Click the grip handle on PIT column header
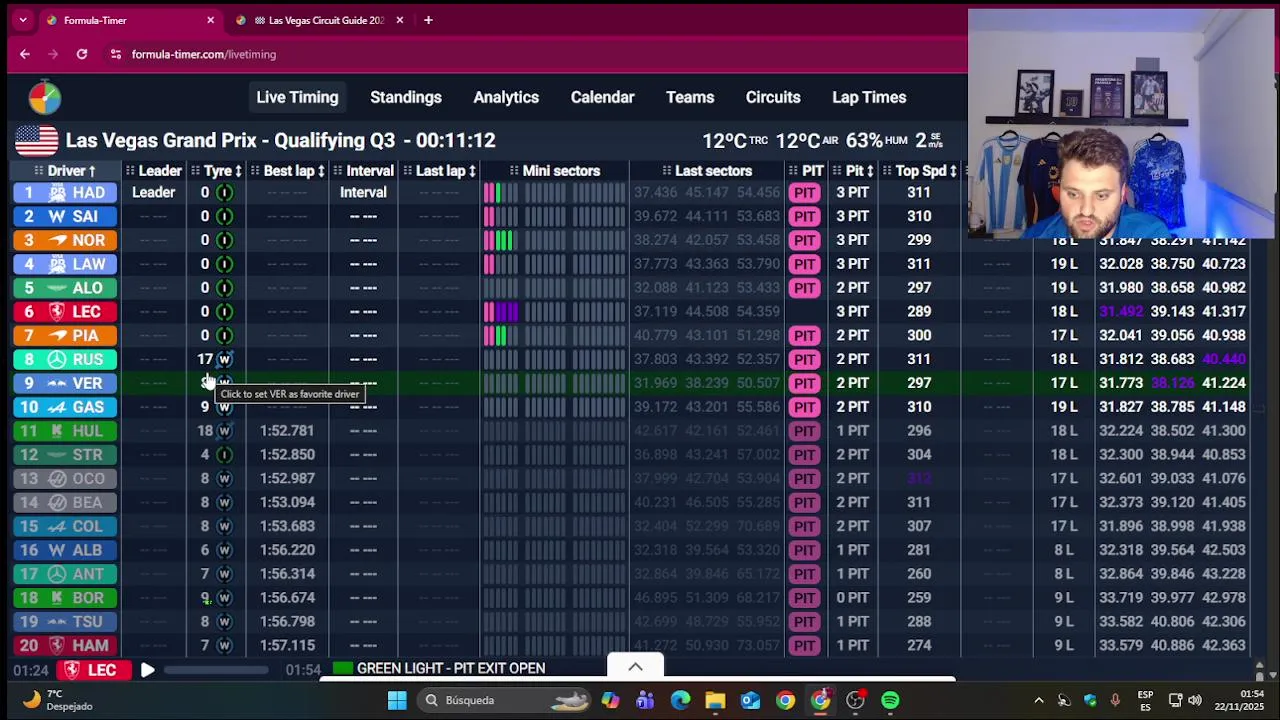This screenshot has height=720, width=1280. coord(793,171)
